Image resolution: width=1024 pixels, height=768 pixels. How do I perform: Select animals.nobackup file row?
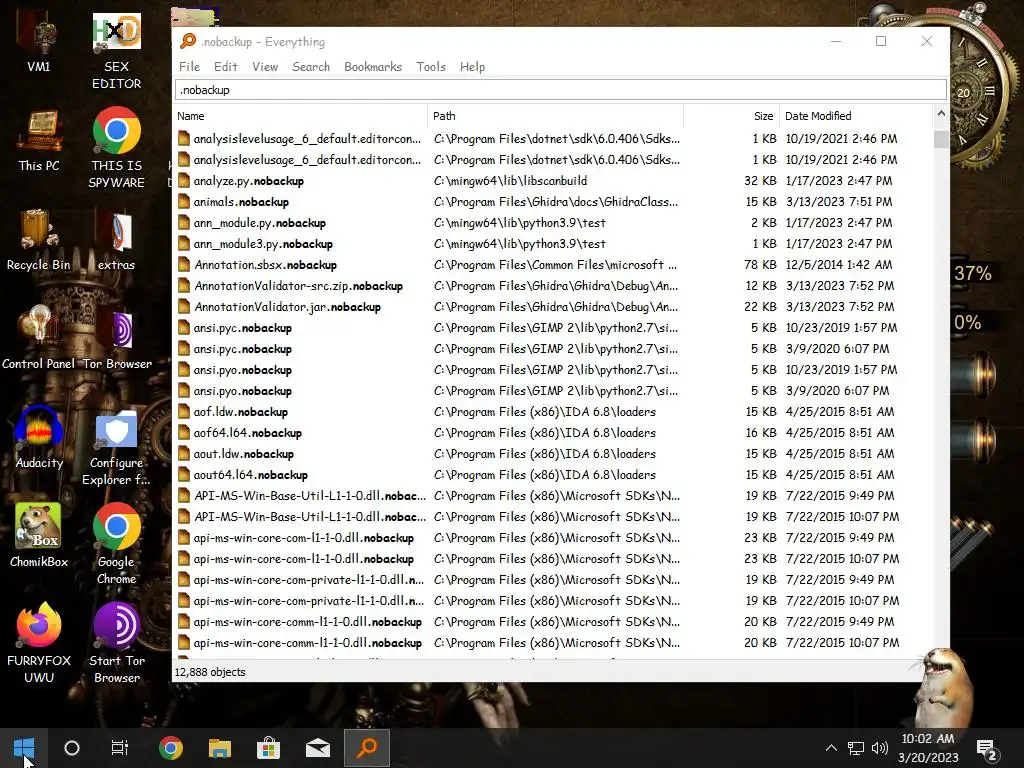click(x=553, y=202)
